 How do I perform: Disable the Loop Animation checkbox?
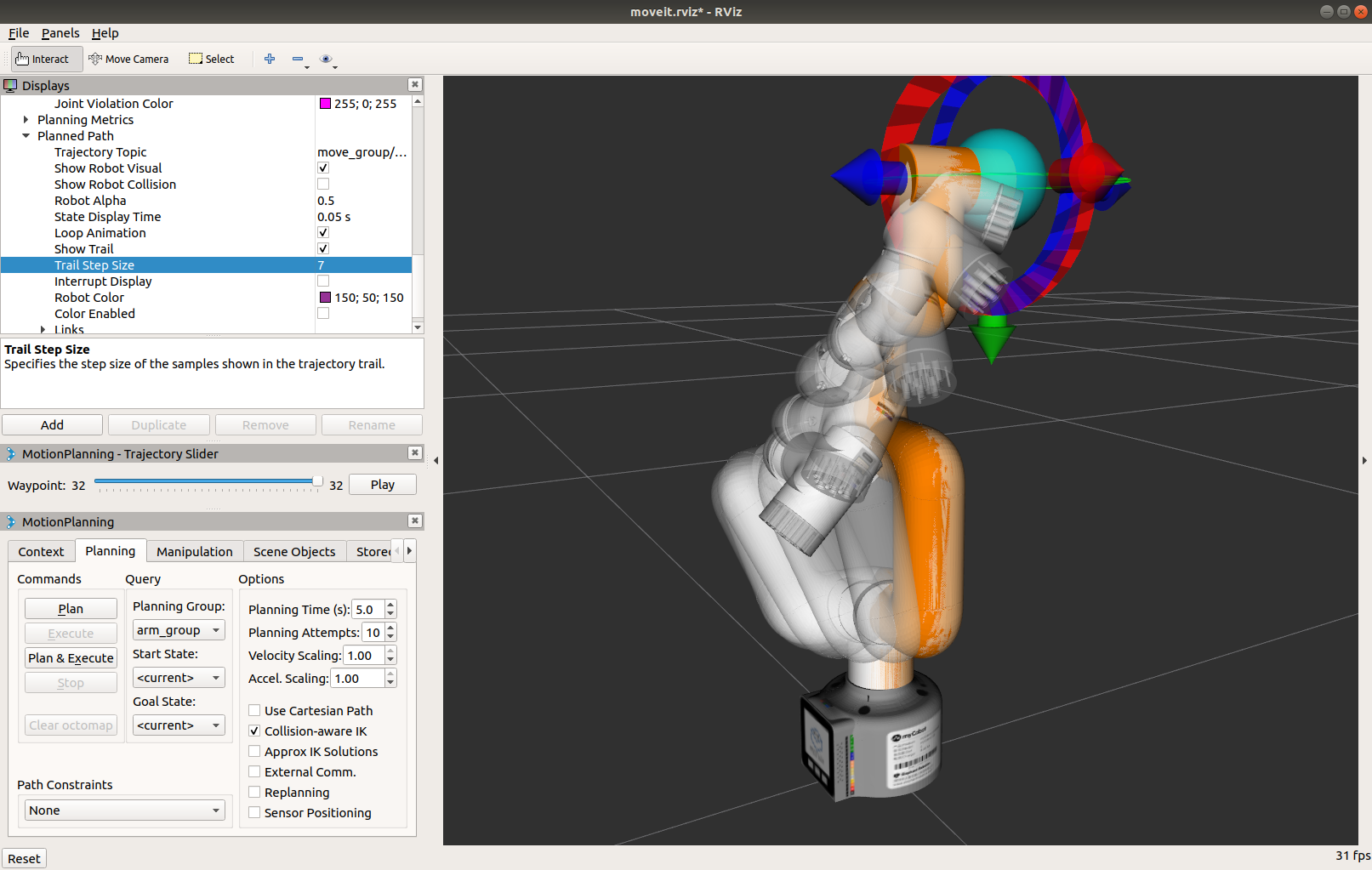click(323, 232)
